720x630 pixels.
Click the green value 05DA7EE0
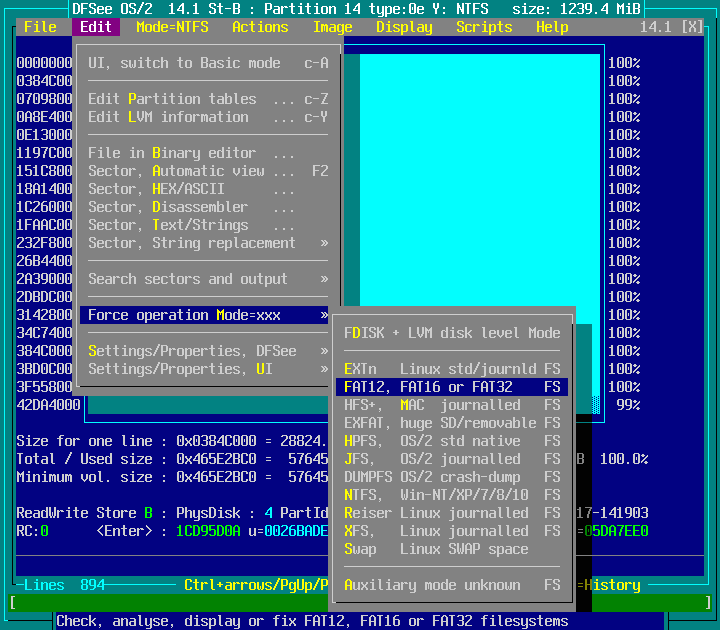coord(616,531)
